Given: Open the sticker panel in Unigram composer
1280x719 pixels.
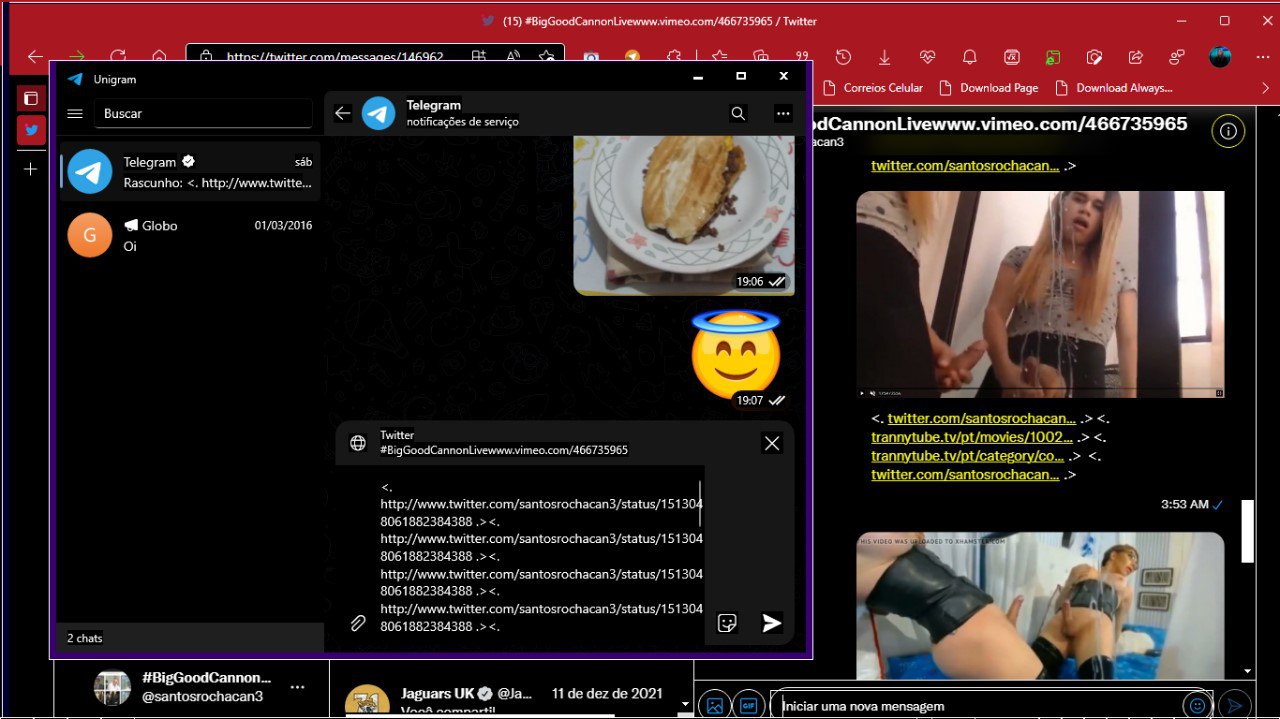Looking at the screenshot, I should pyautogui.click(x=727, y=623).
